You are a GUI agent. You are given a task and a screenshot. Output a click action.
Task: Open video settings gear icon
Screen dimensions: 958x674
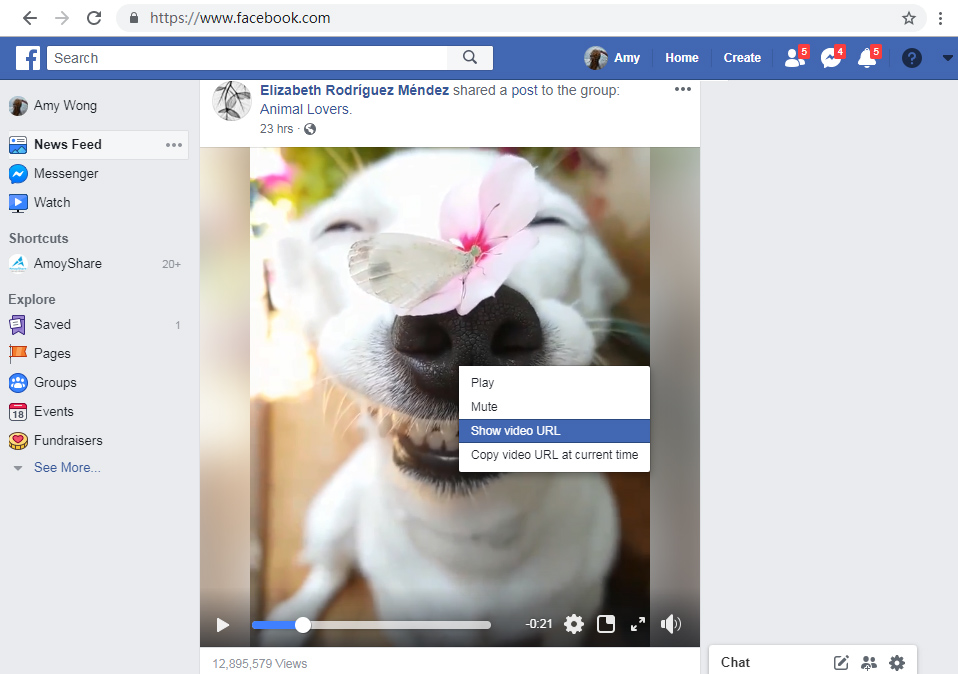coord(574,624)
